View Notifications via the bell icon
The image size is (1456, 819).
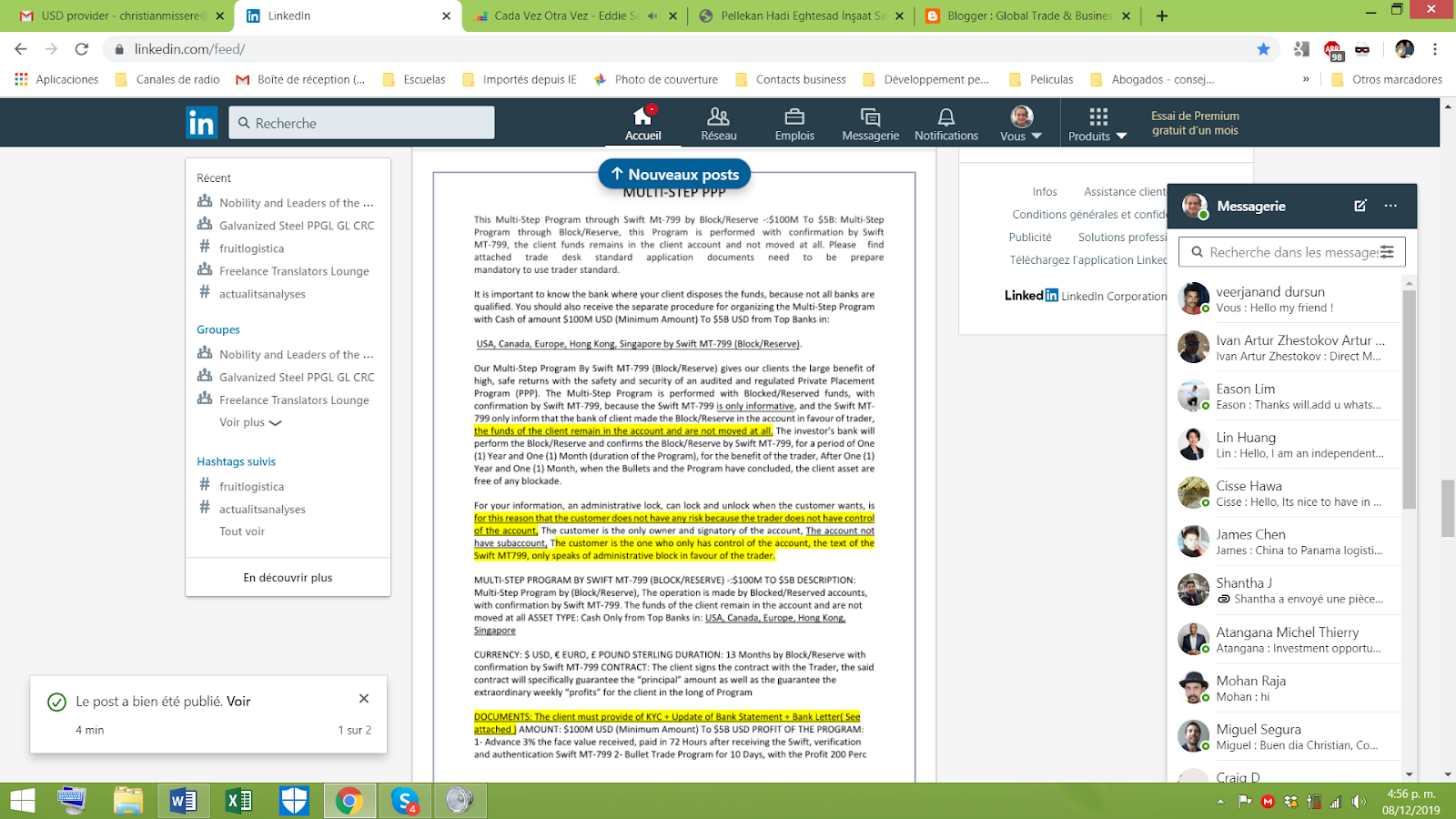tap(946, 124)
